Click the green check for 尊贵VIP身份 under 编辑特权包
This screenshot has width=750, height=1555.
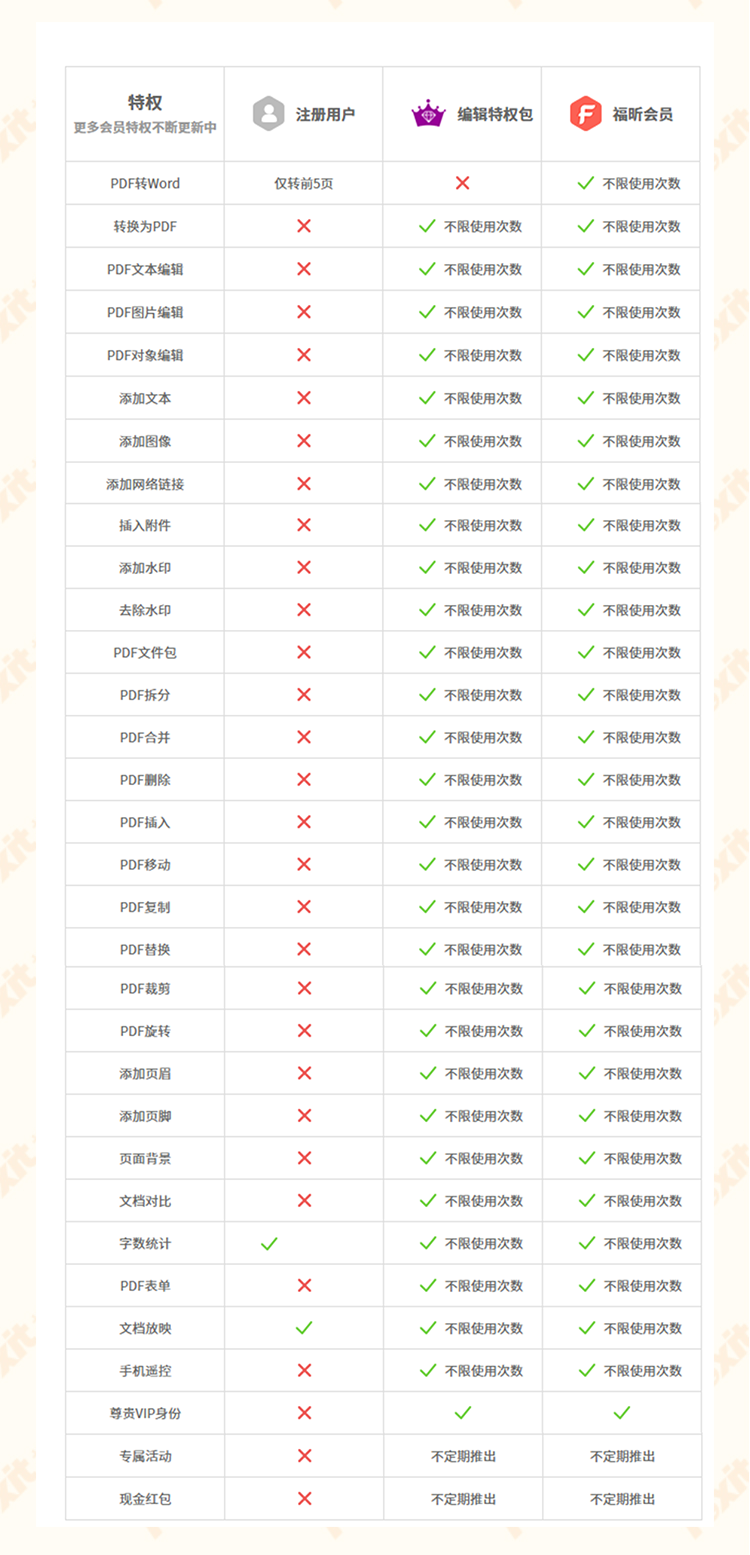coord(462,1413)
